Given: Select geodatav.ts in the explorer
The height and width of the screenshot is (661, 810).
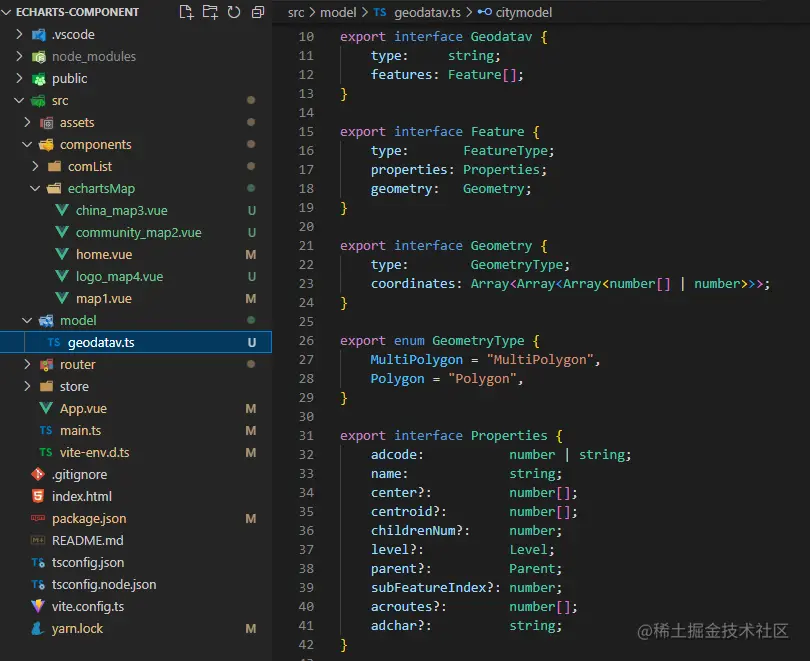Looking at the screenshot, I should (136, 342).
